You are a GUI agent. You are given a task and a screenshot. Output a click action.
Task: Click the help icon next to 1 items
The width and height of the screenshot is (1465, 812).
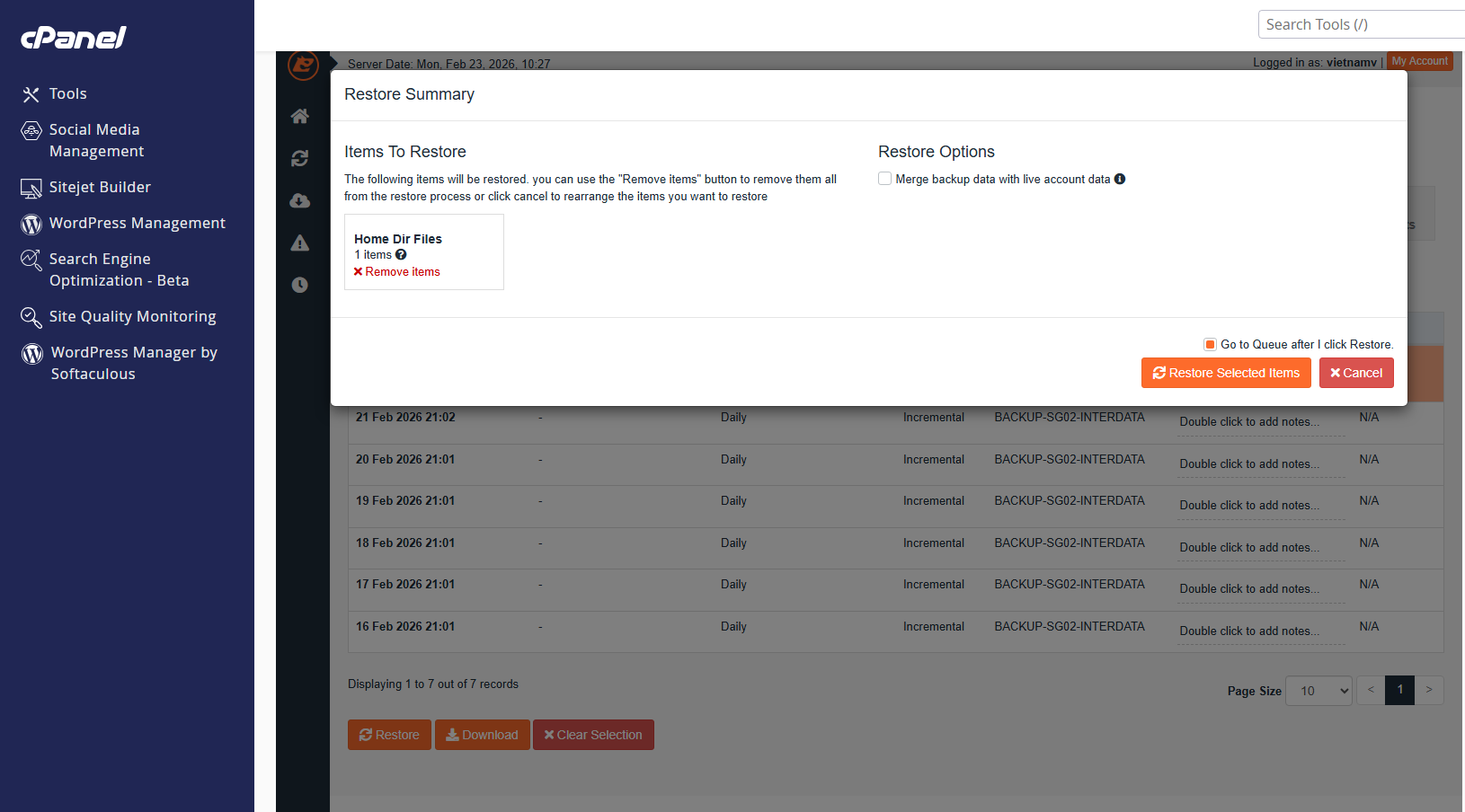click(x=401, y=255)
